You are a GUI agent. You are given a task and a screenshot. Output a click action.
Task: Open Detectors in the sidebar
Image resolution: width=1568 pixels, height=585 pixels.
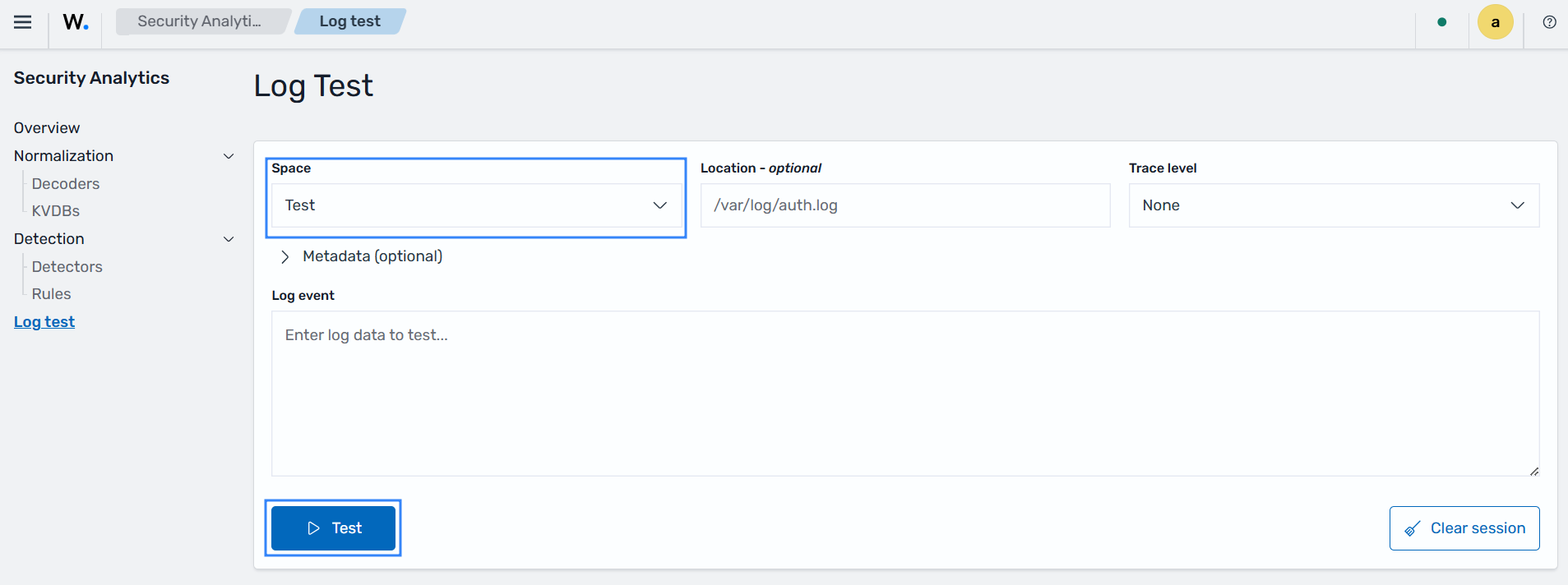67,267
